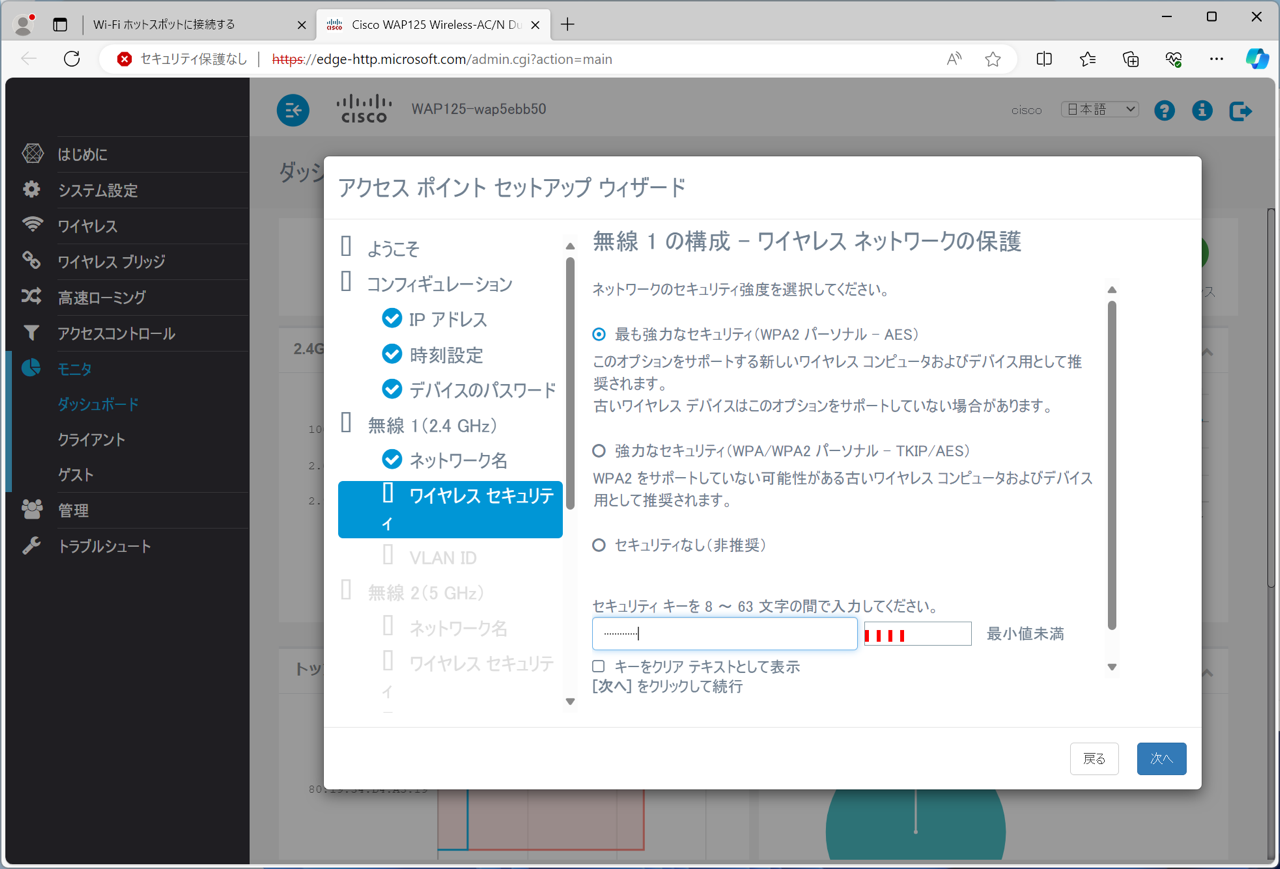
Task: Click the logout icon in header
Action: (x=1240, y=110)
